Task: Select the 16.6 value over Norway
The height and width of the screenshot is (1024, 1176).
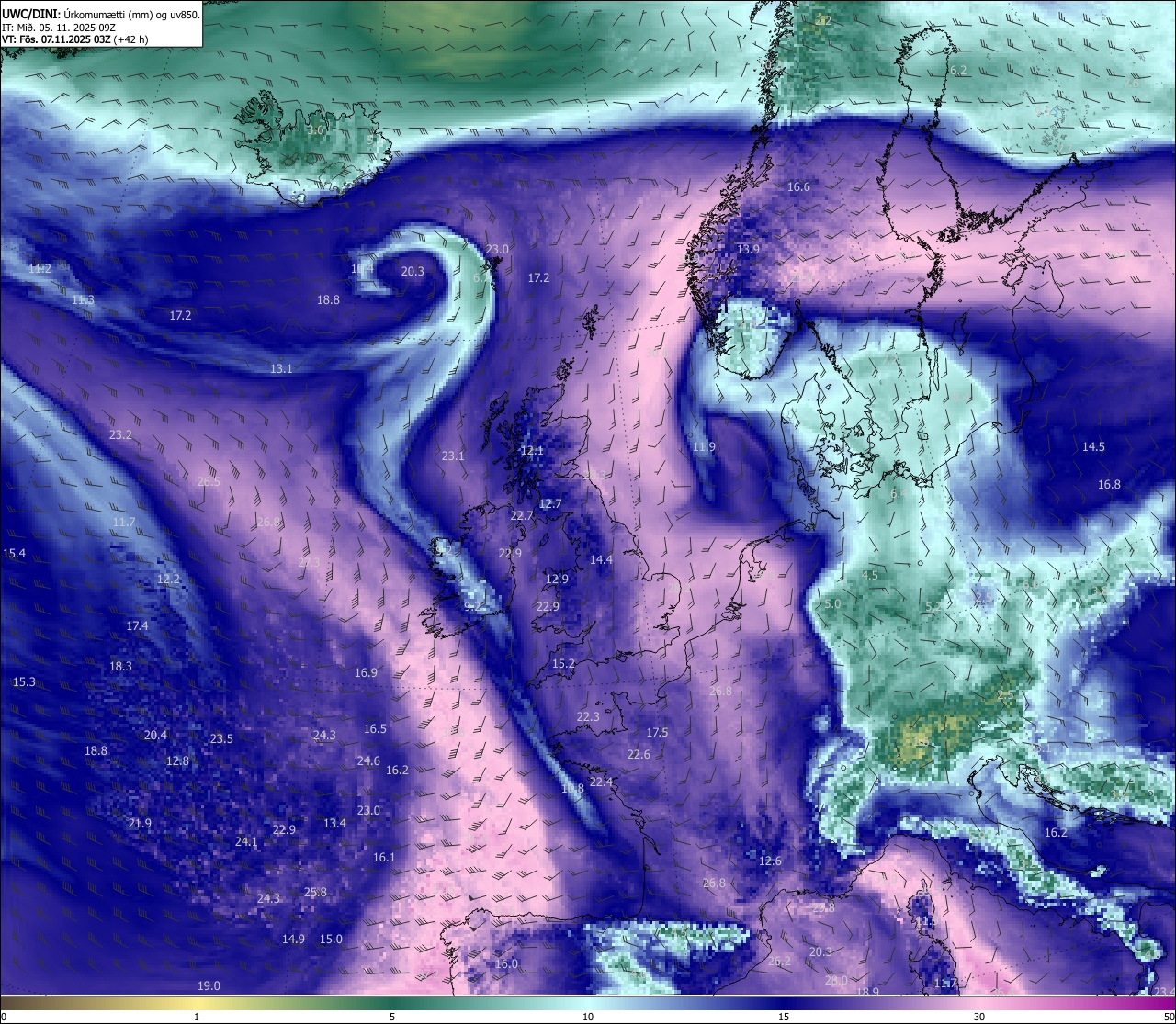Action: pyautogui.click(x=798, y=187)
